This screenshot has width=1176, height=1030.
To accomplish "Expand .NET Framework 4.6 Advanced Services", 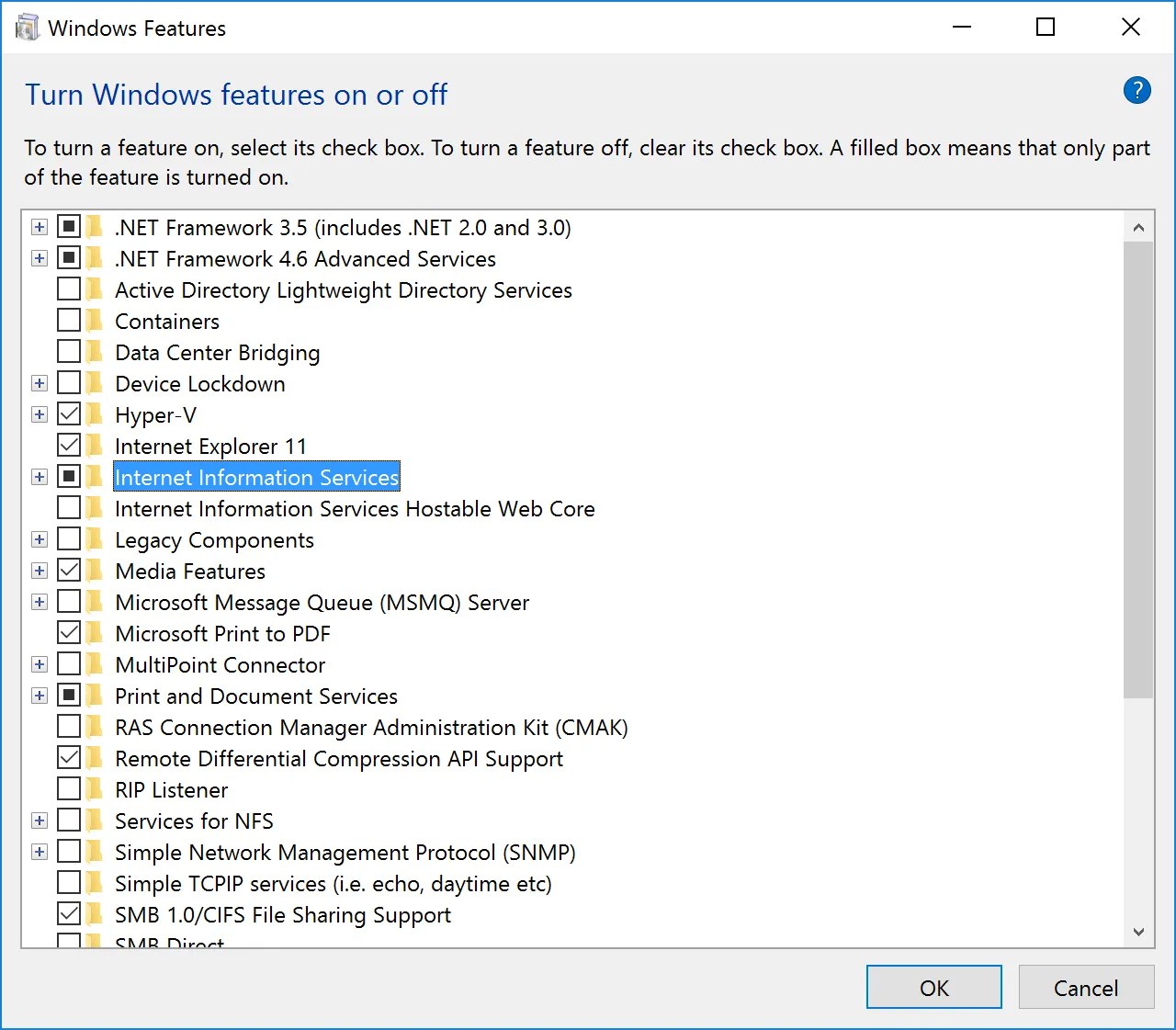I will [x=40, y=258].
